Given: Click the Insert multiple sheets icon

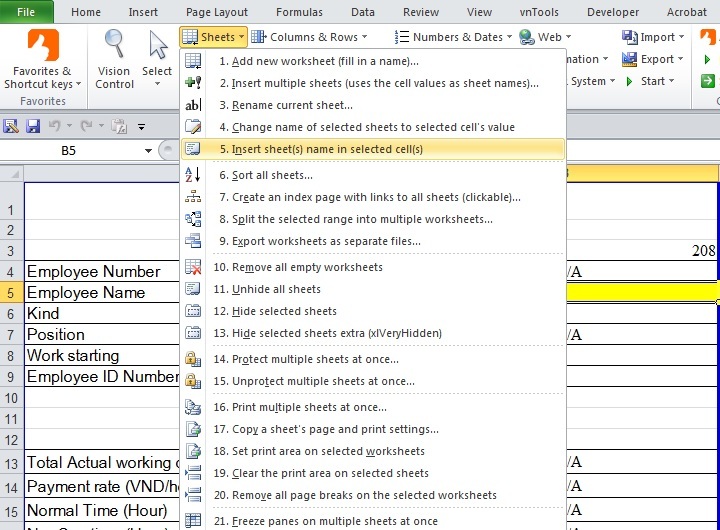Looking at the screenshot, I should tap(193, 83).
